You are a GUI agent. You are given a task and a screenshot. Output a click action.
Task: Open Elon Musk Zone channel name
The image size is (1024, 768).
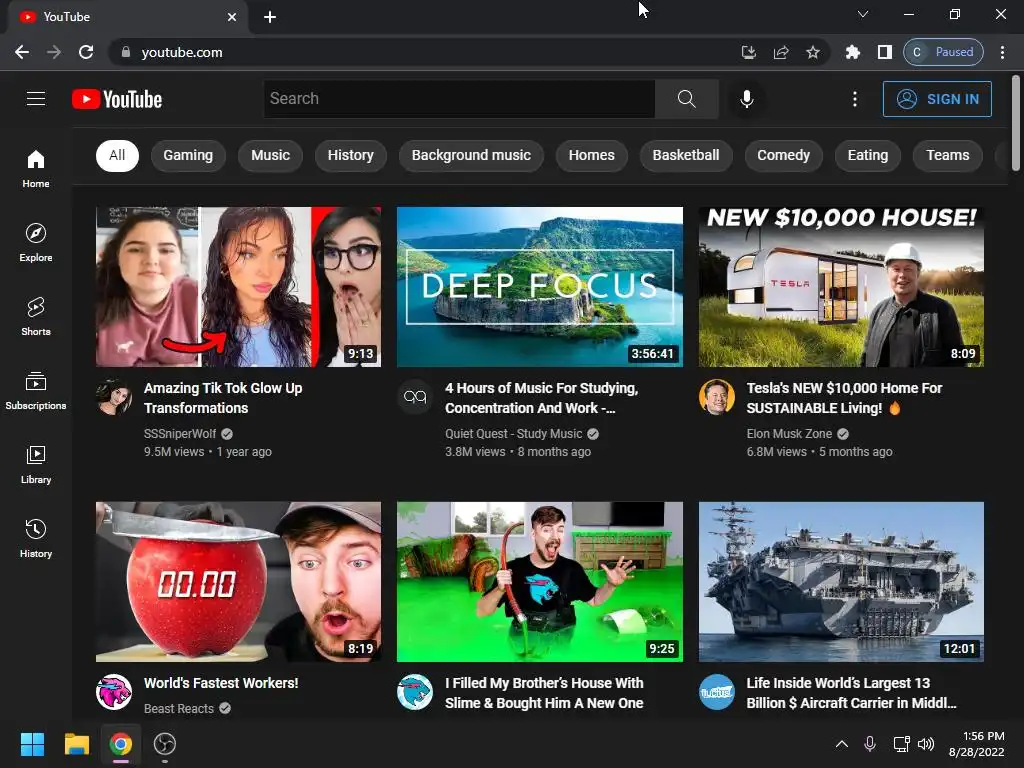[789, 434]
